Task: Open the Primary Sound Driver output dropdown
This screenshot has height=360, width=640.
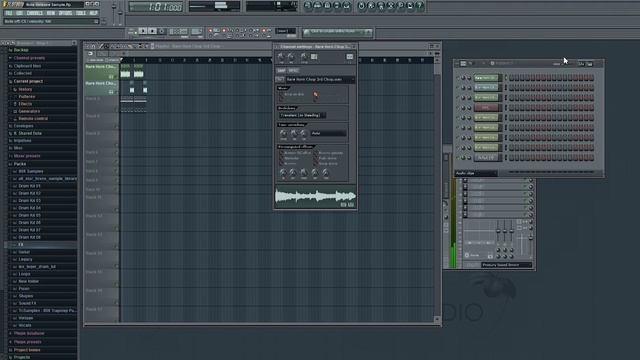Action: tap(506, 265)
